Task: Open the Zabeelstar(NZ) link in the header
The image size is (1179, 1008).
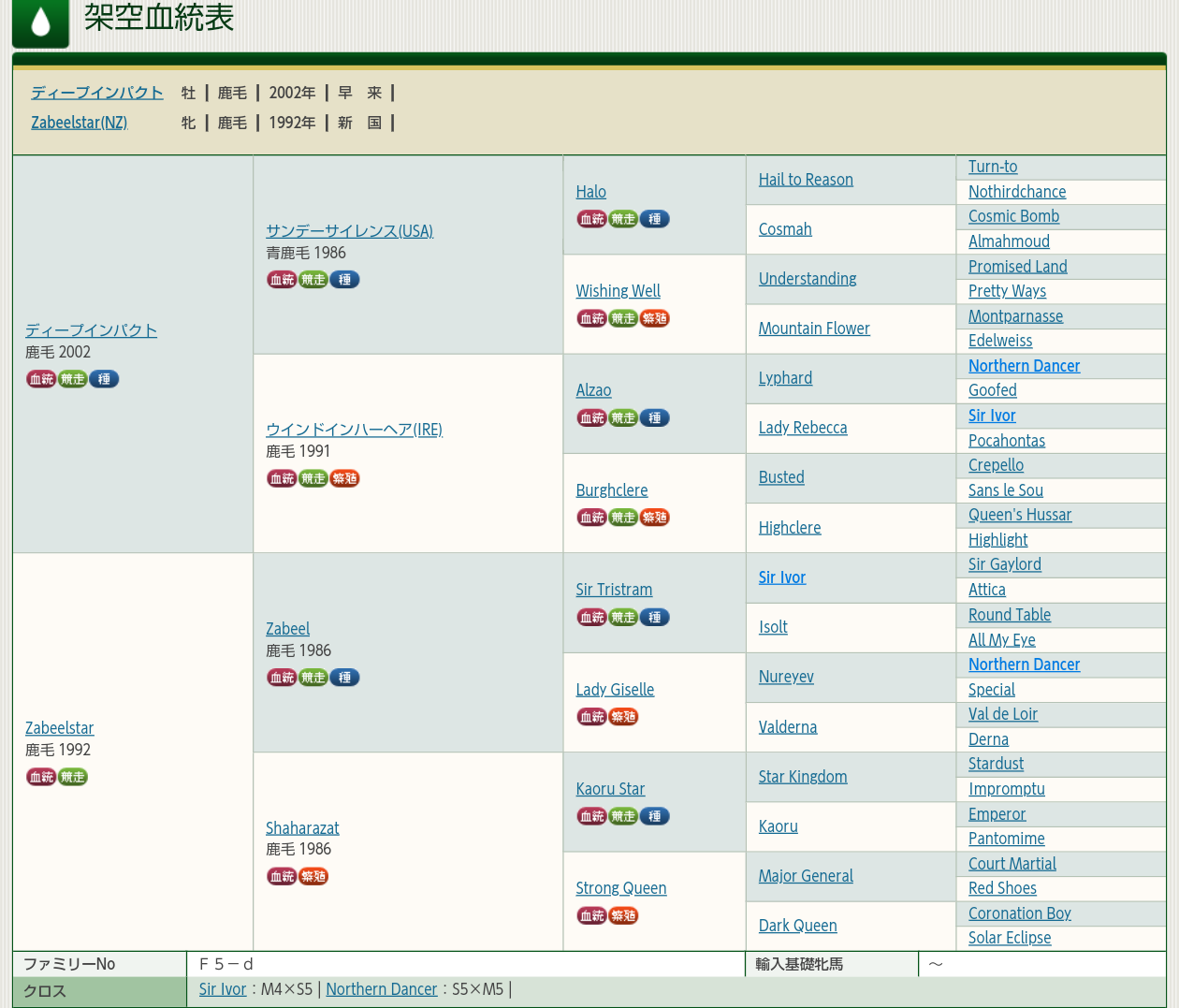Action: click(x=79, y=123)
